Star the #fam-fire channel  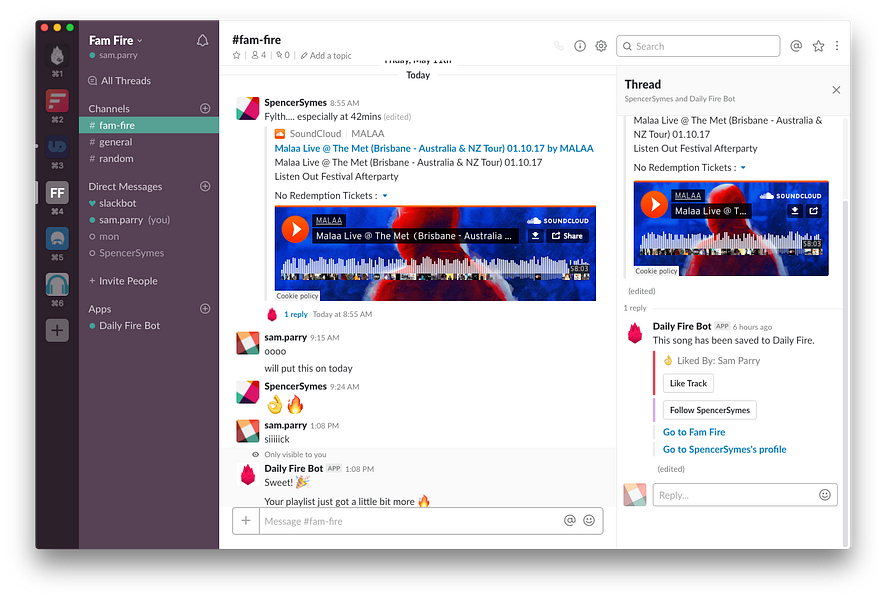(x=237, y=55)
